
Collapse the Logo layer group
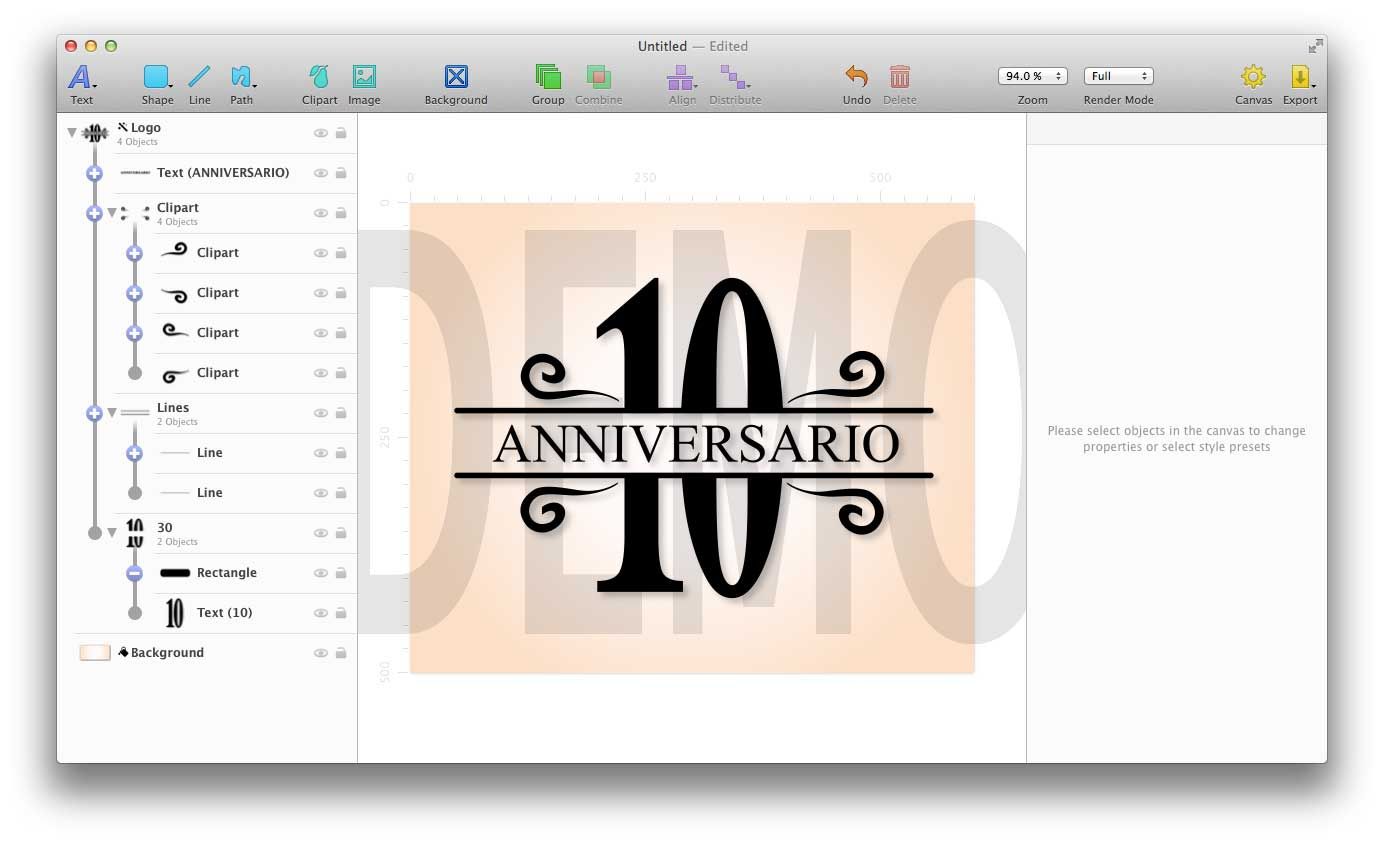click(x=72, y=132)
